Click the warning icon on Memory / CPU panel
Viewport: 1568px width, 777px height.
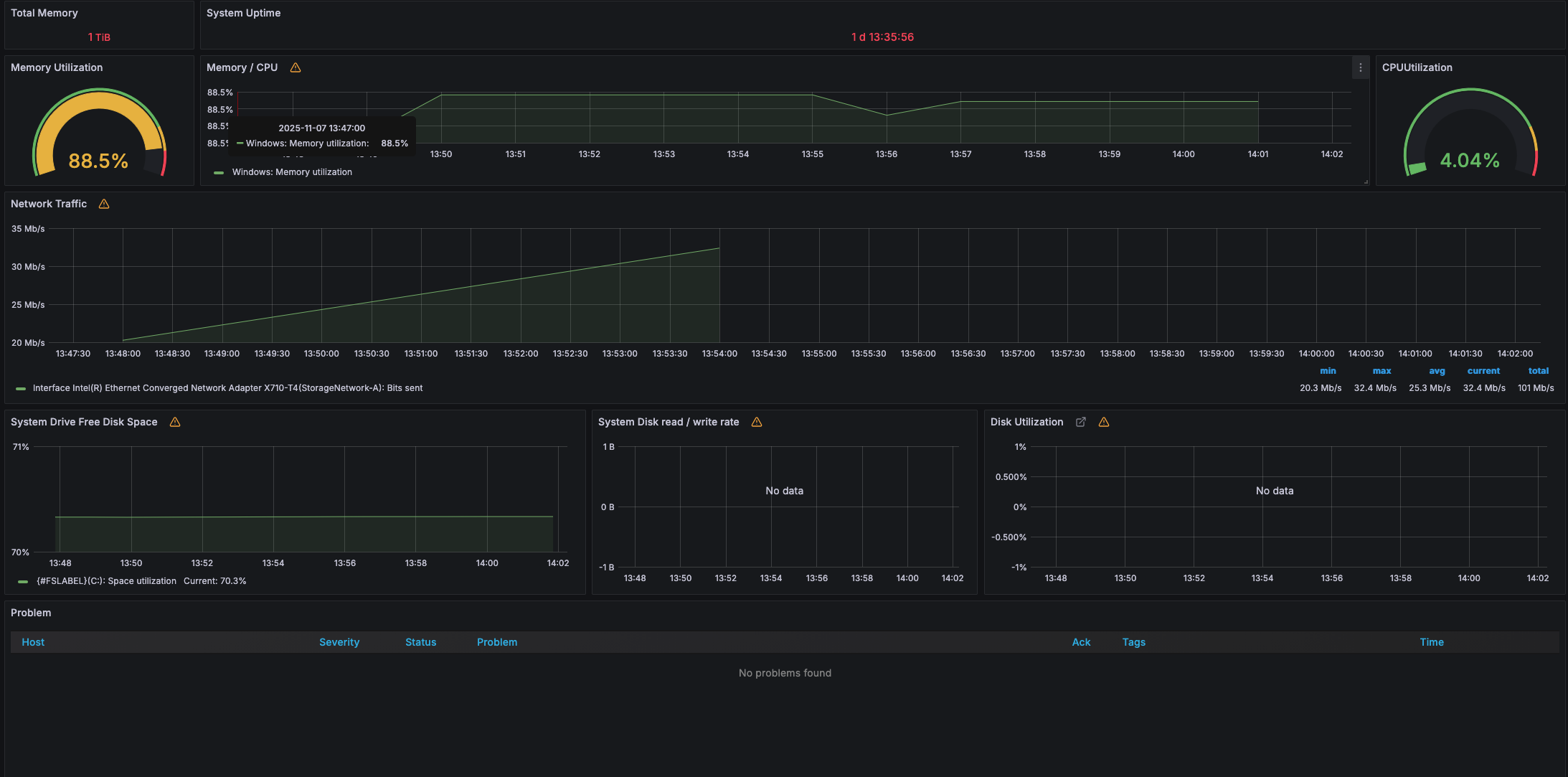pyautogui.click(x=295, y=67)
